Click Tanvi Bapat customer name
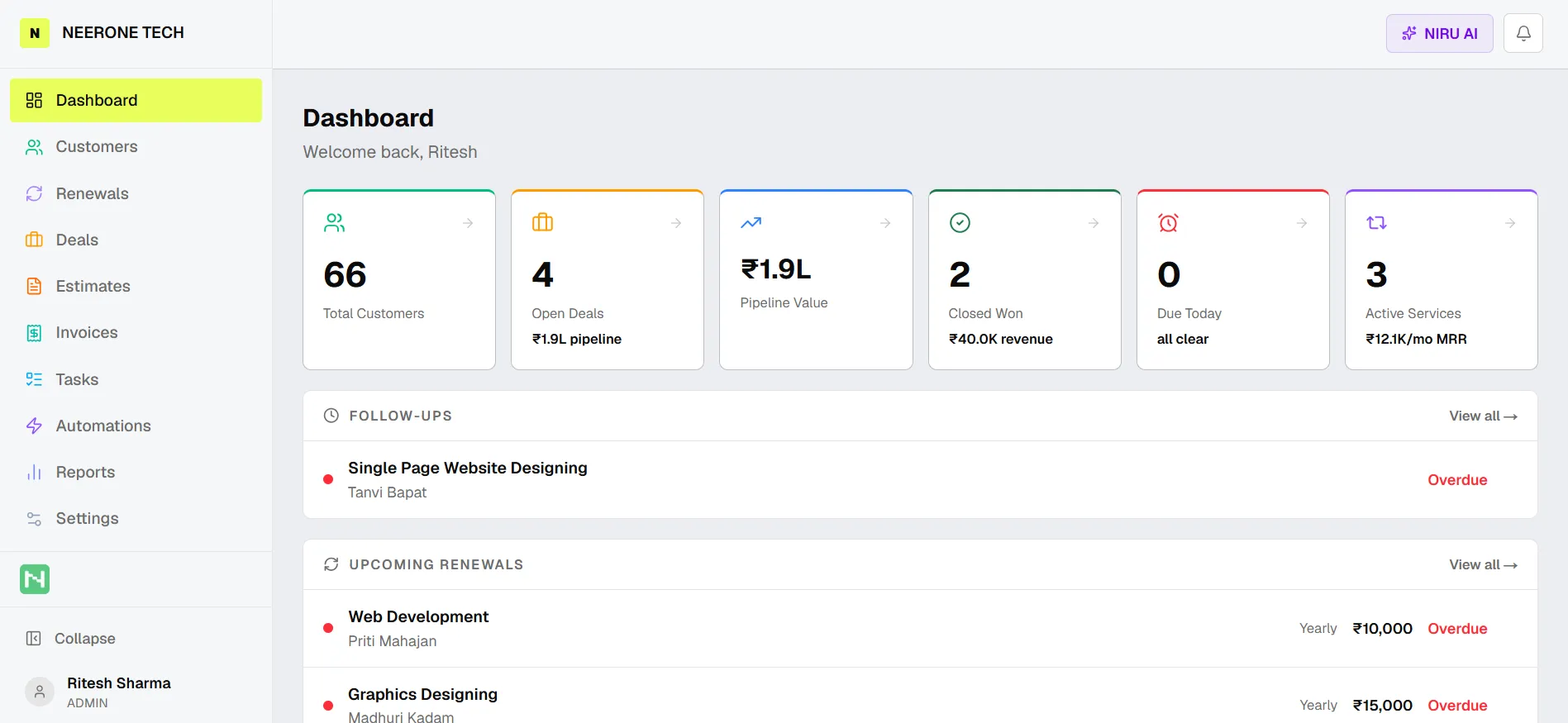1568x723 pixels. [x=387, y=492]
